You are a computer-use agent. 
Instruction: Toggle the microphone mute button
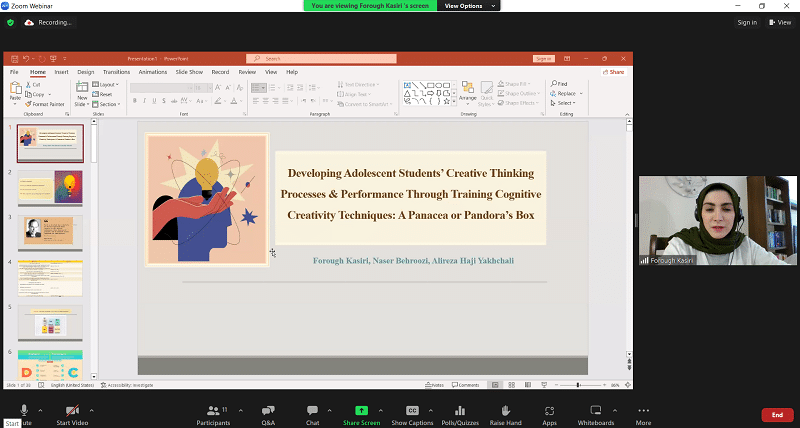pyautogui.click(x=23, y=410)
